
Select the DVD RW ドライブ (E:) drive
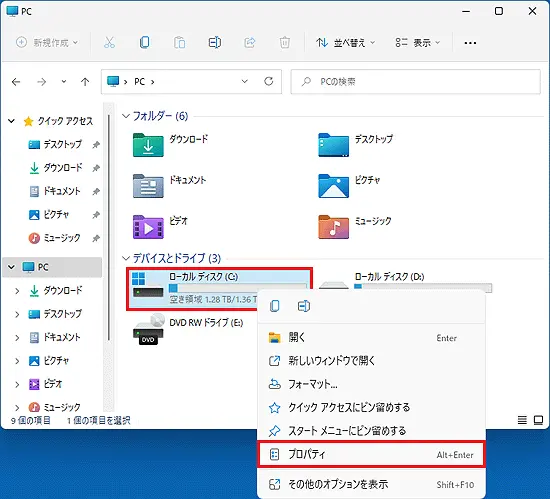point(188,329)
